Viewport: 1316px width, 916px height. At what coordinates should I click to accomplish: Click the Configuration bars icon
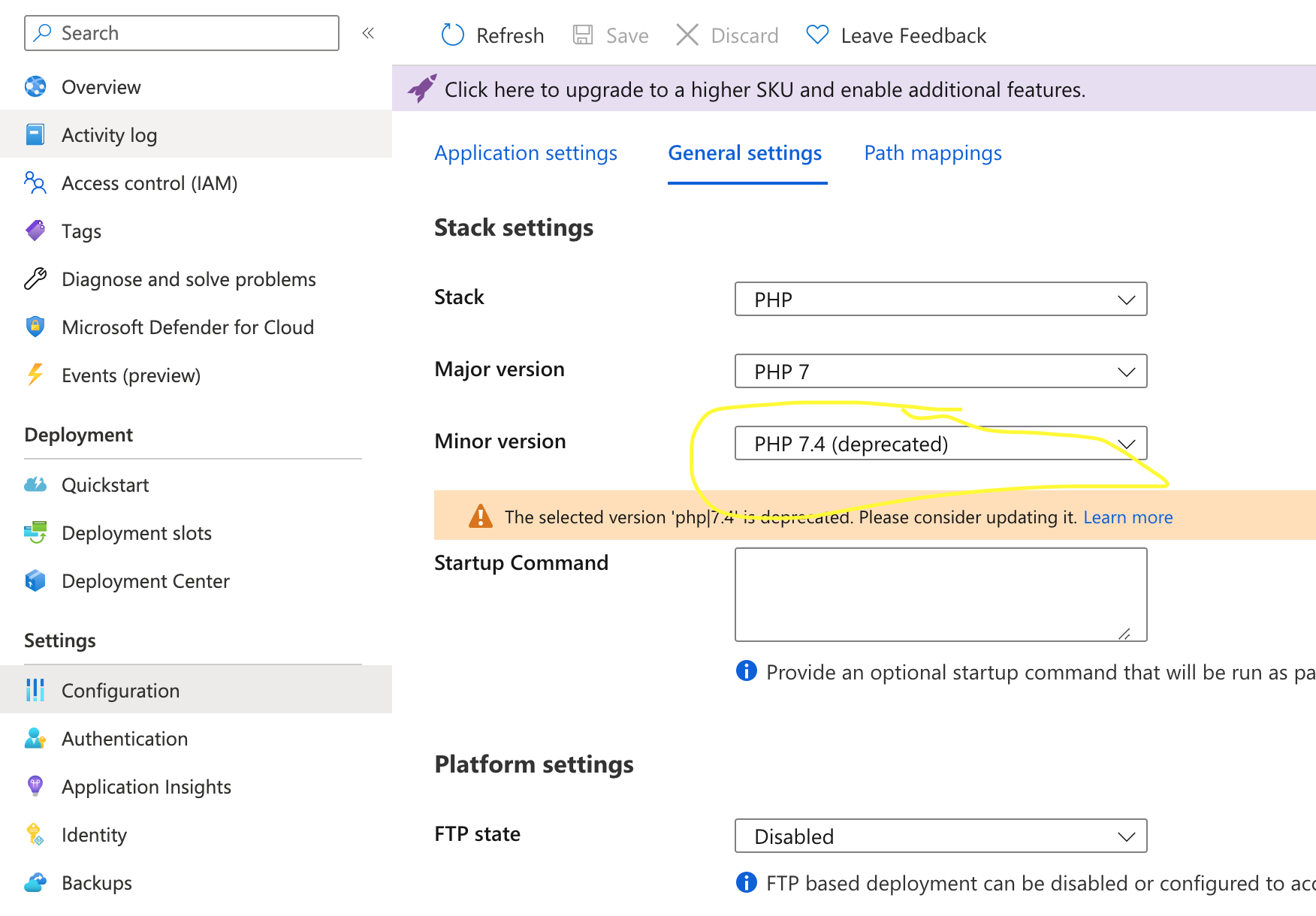click(35, 690)
